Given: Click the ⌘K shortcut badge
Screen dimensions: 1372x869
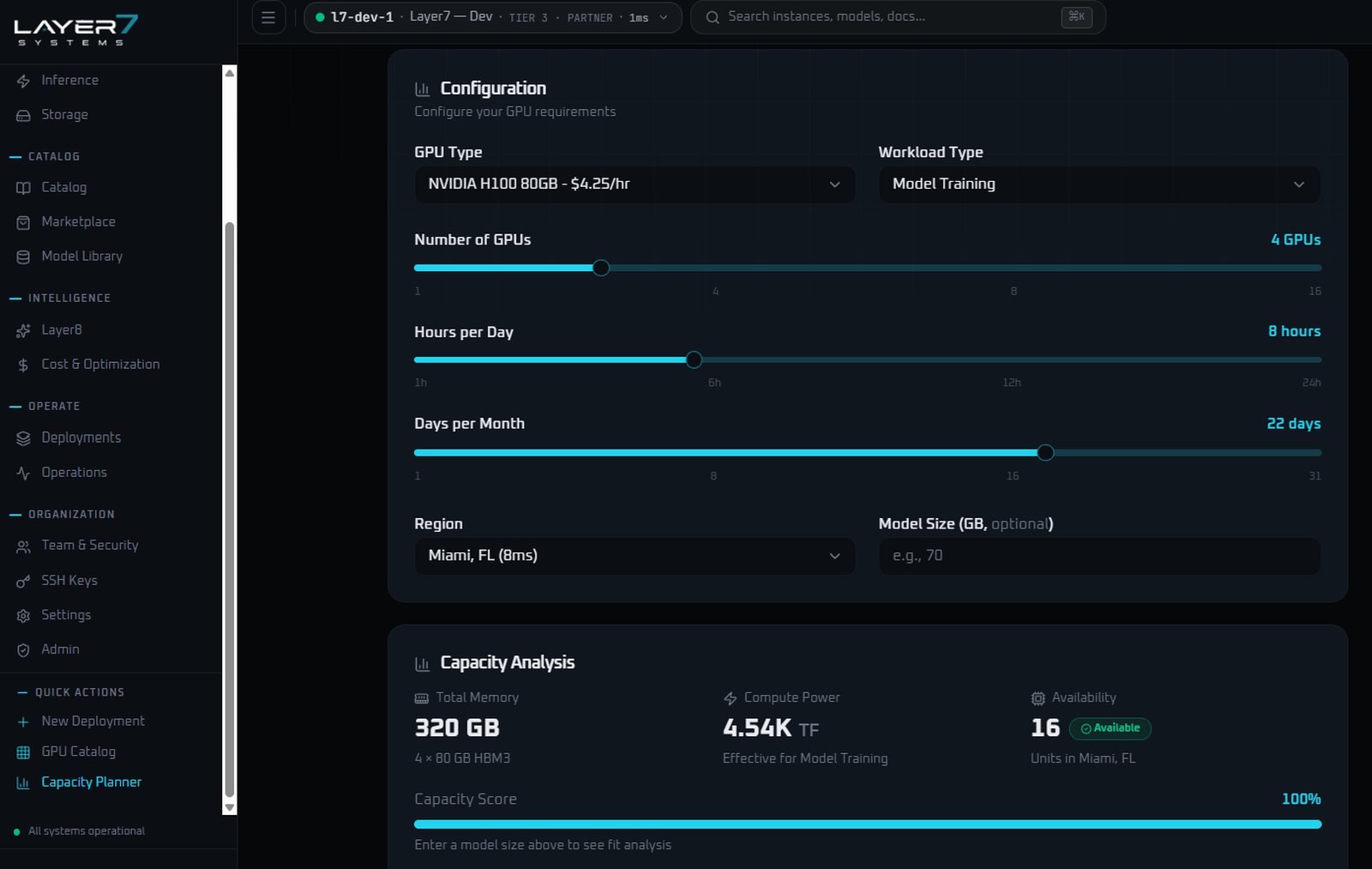Looking at the screenshot, I should pyautogui.click(x=1076, y=16).
